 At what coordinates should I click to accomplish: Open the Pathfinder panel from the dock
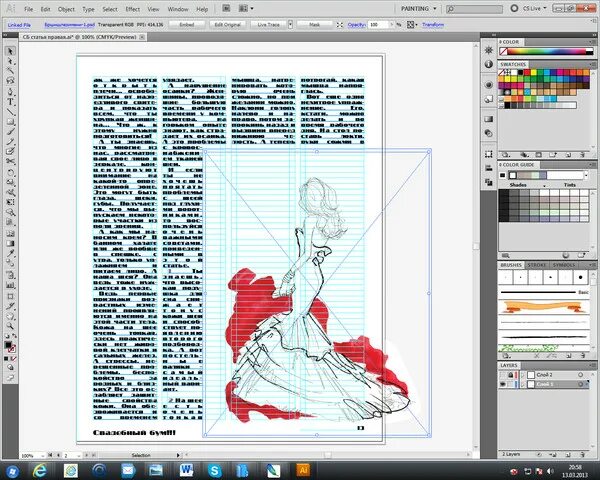[489, 182]
